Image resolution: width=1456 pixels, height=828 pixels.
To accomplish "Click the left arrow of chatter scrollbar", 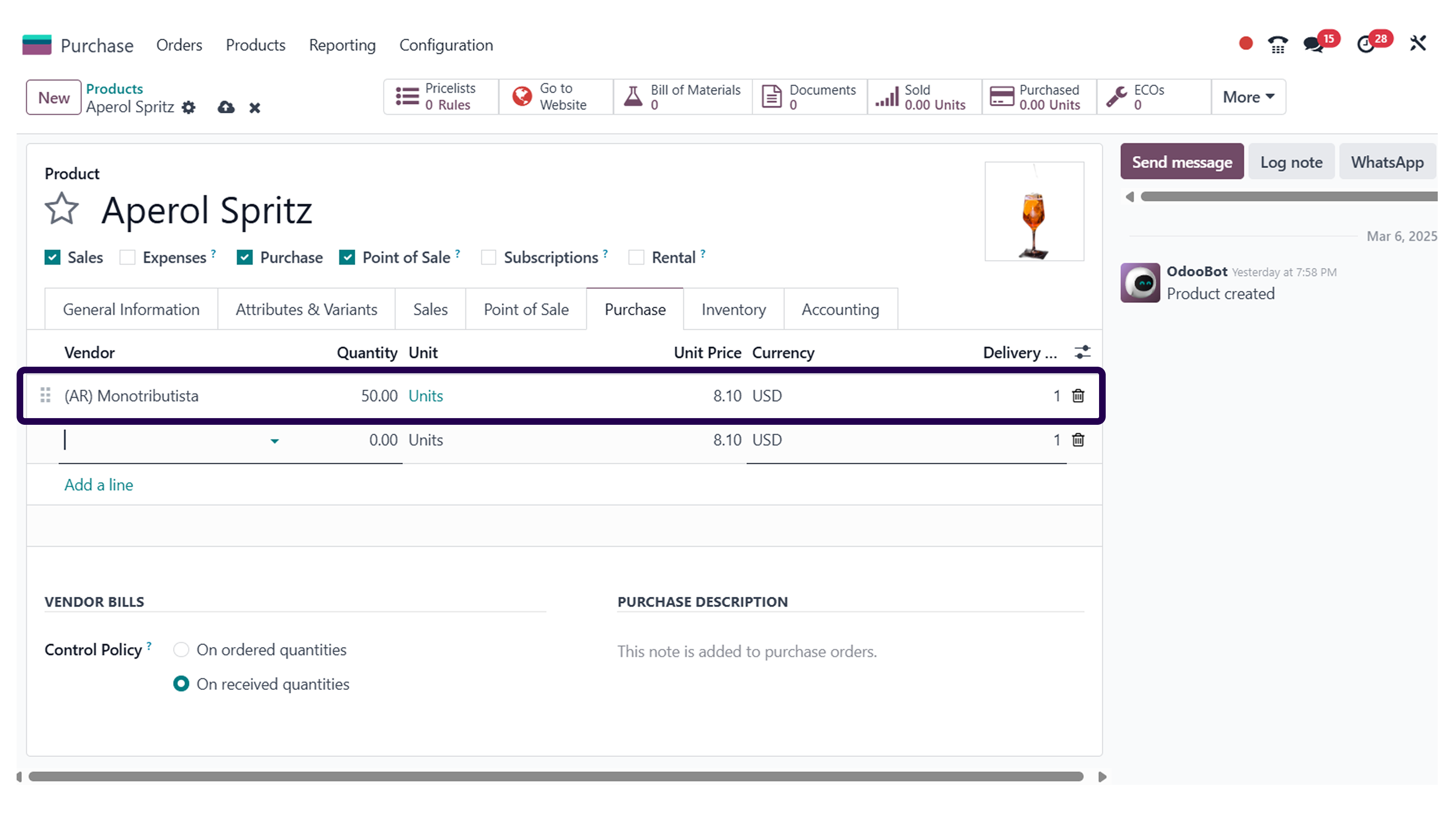I will click(x=1130, y=197).
